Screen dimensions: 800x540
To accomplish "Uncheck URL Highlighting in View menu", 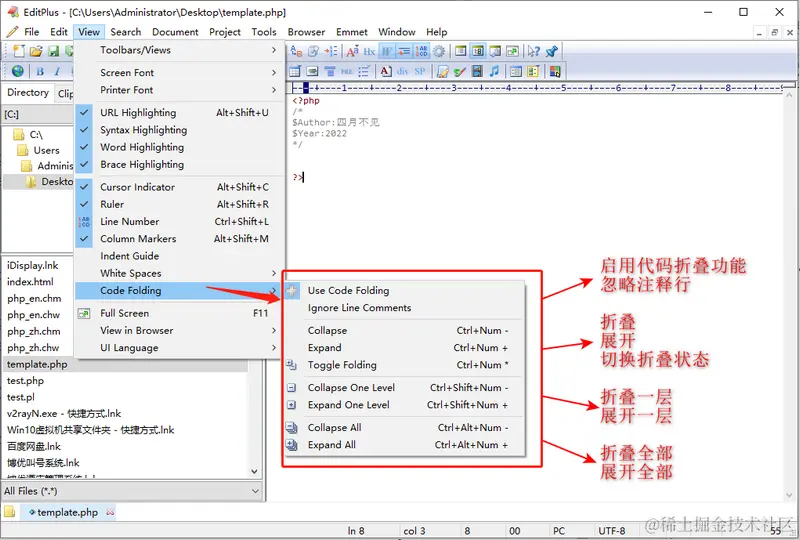I will [x=179, y=112].
